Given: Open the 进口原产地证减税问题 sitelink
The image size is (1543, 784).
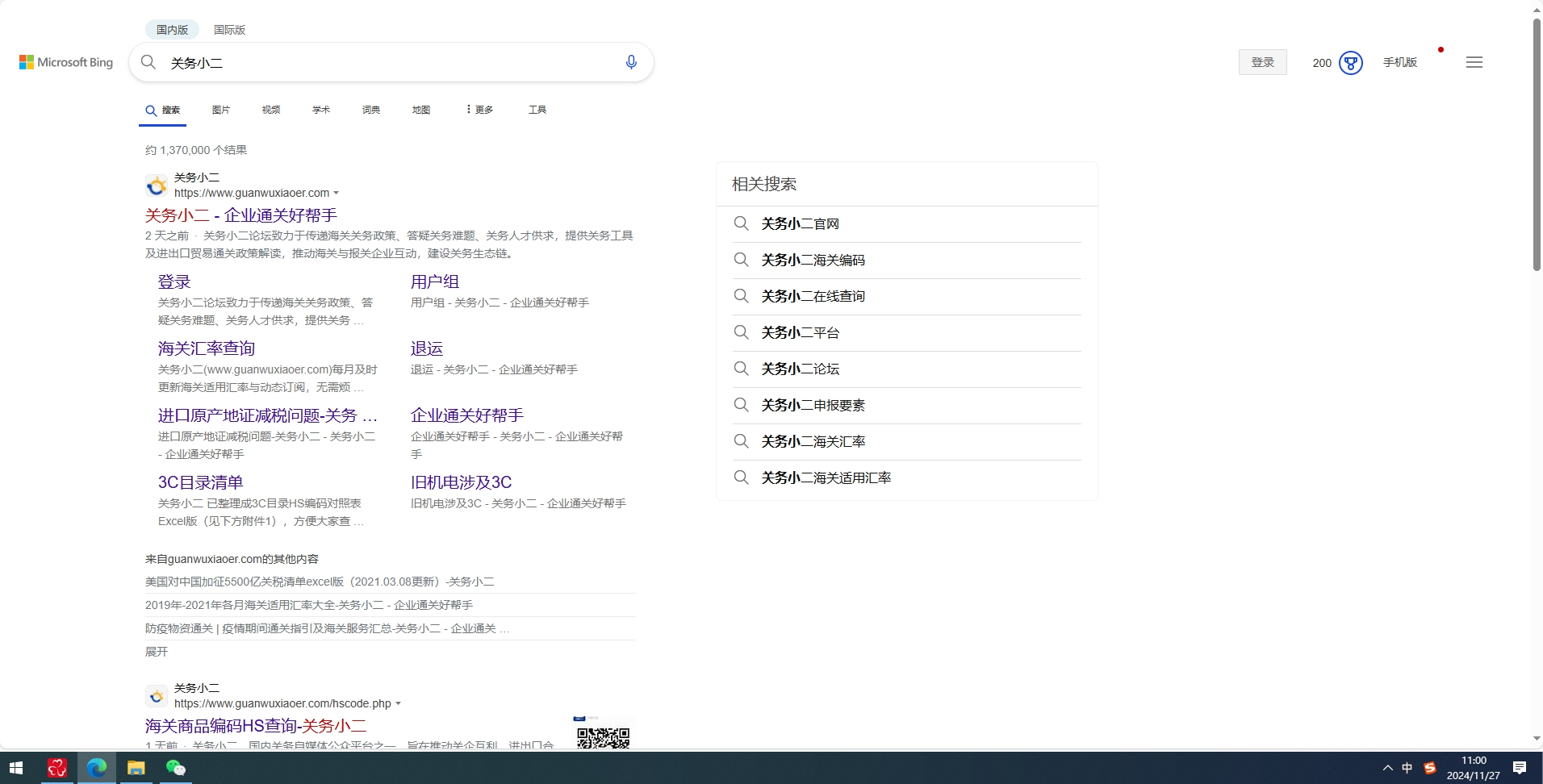Looking at the screenshot, I should (x=268, y=415).
